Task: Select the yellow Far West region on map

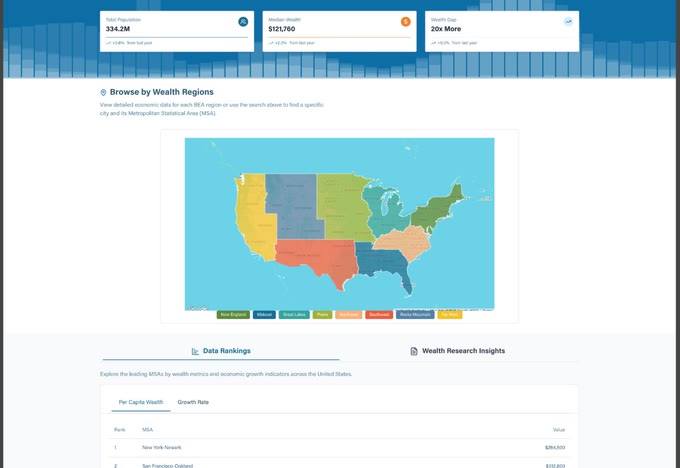Action: click(x=254, y=217)
